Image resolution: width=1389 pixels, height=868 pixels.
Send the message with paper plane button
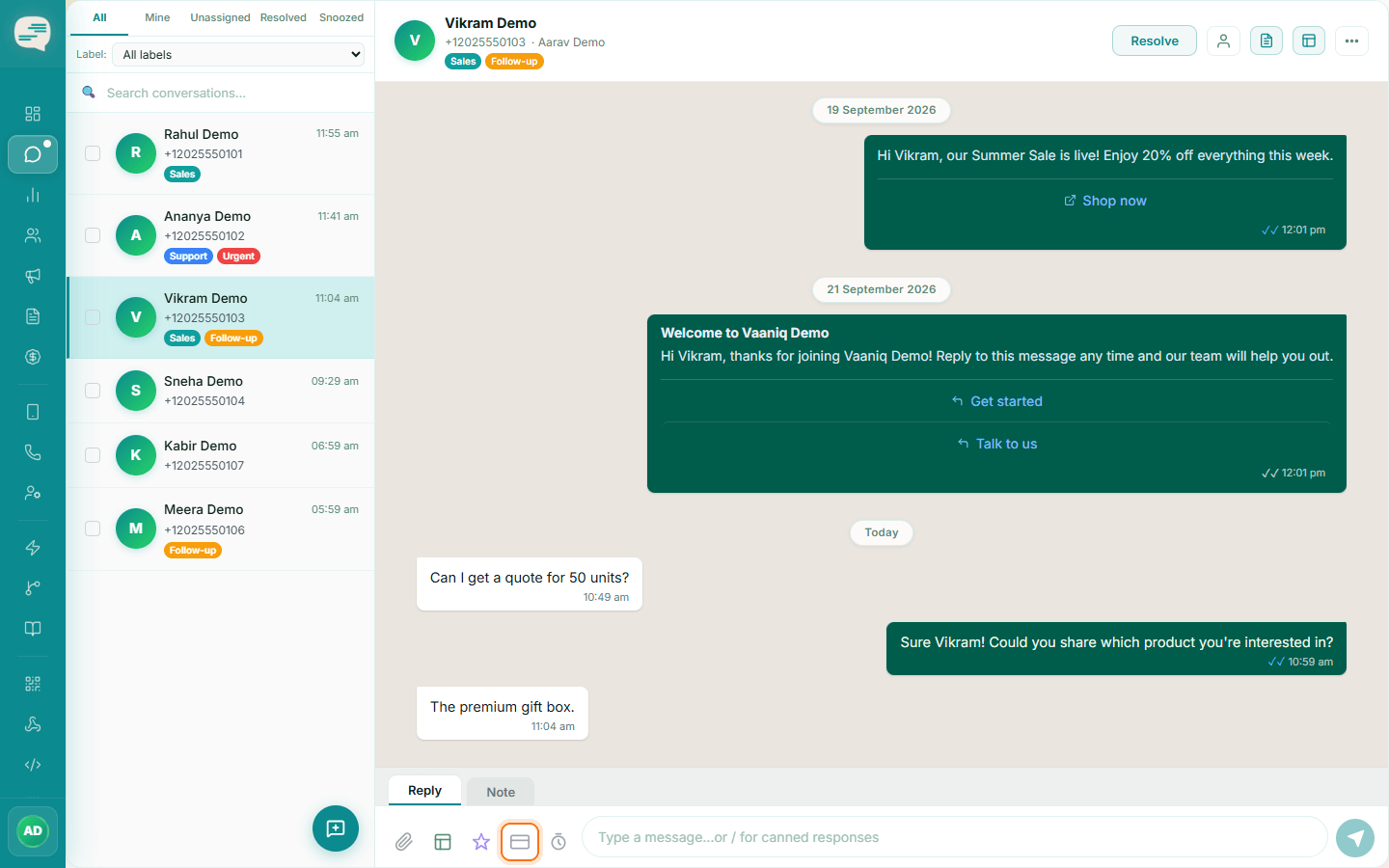(x=1355, y=838)
